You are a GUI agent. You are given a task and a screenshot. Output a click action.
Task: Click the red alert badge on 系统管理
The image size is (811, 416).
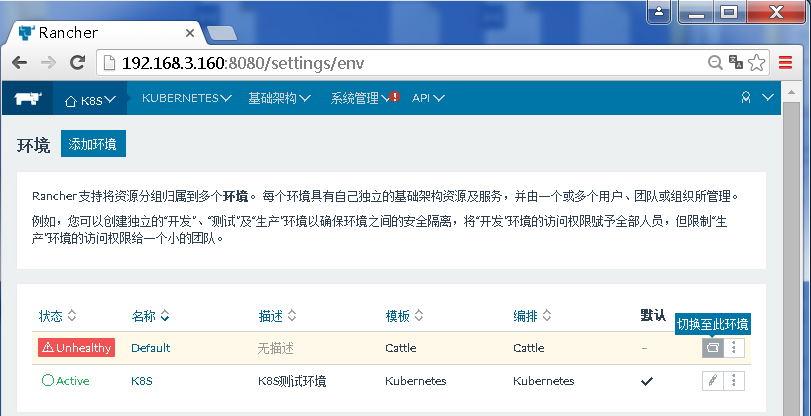(x=395, y=96)
